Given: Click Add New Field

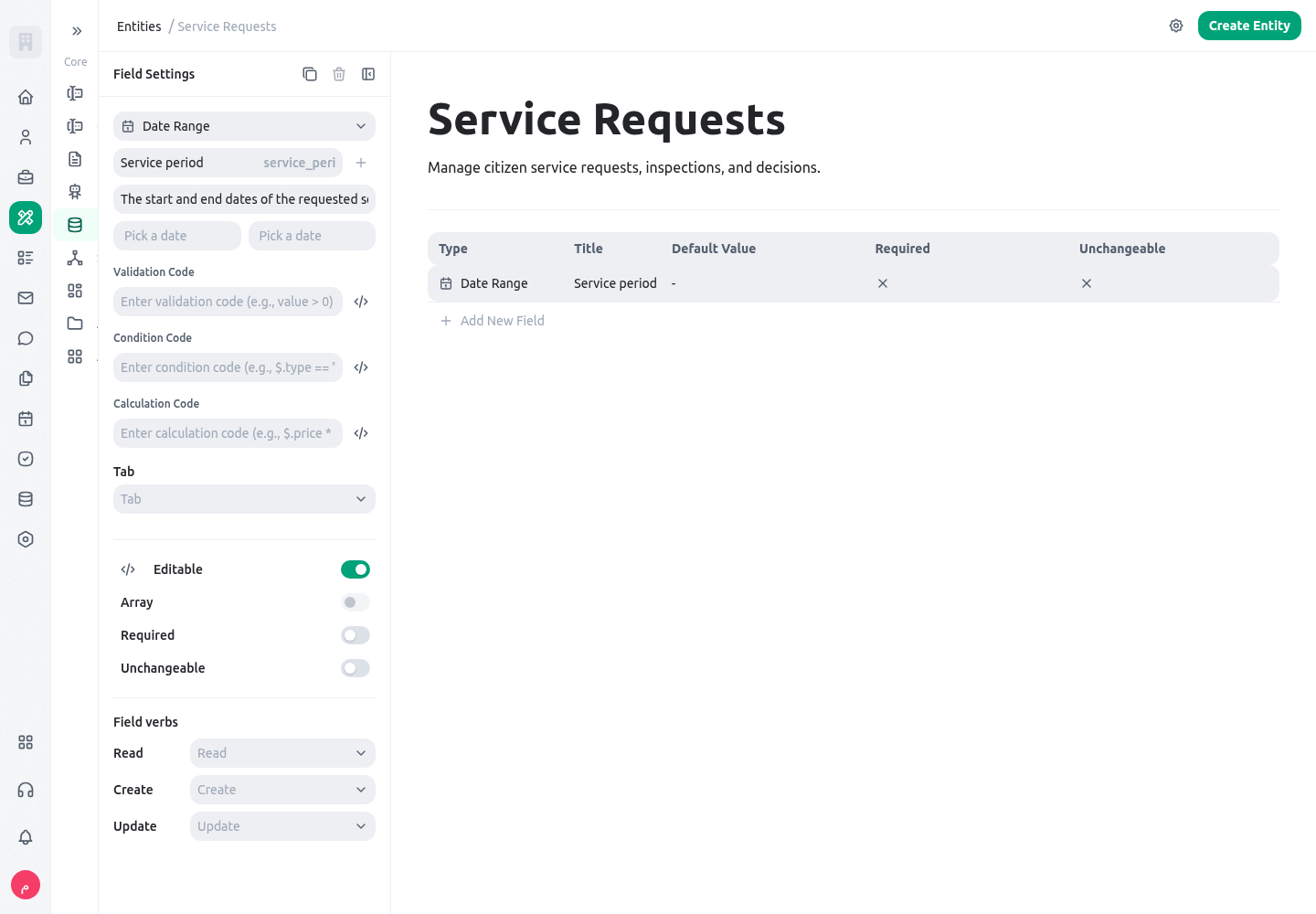Looking at the screenshot, I should click(493, 321).
